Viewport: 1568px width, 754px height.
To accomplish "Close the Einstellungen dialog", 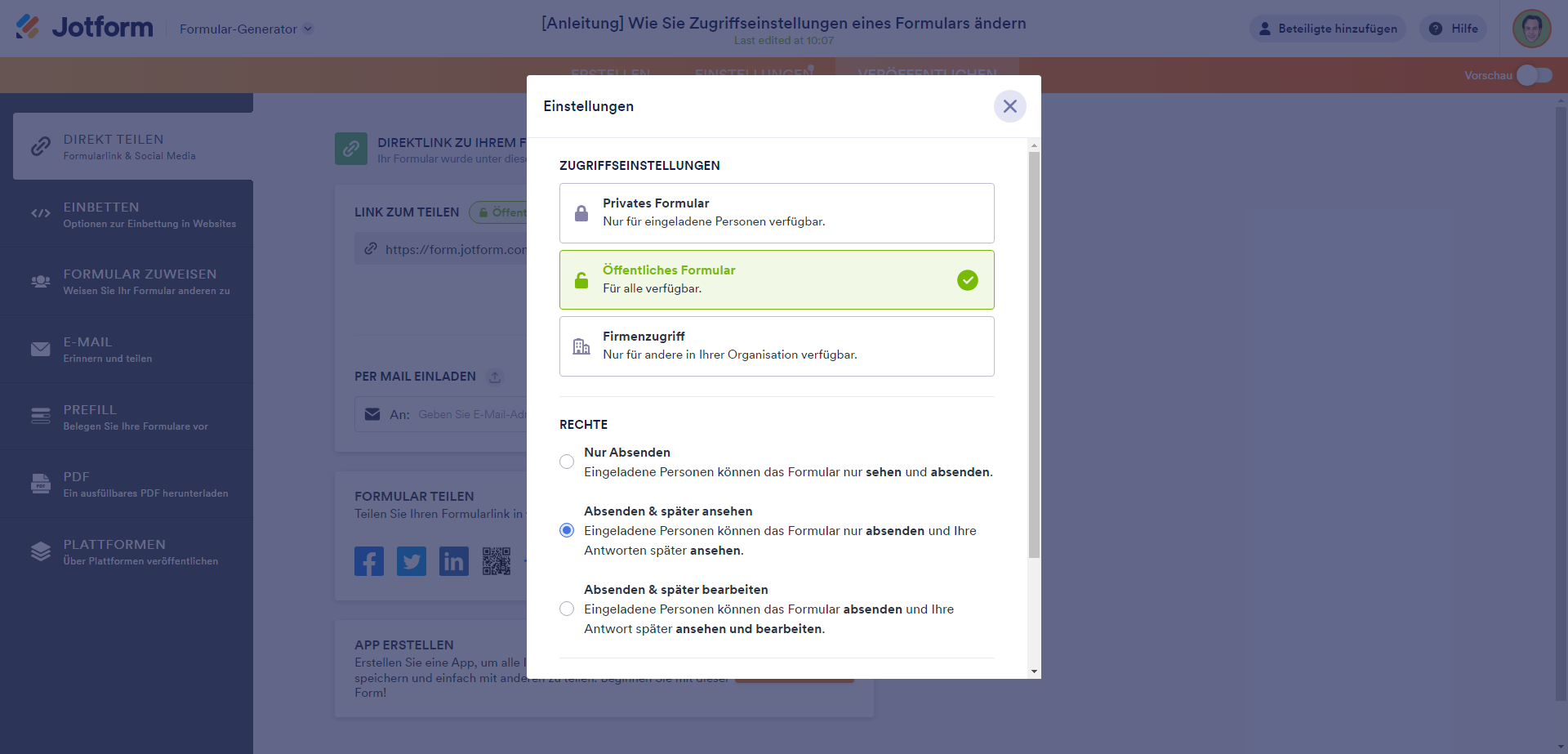I will point(1010,106).
